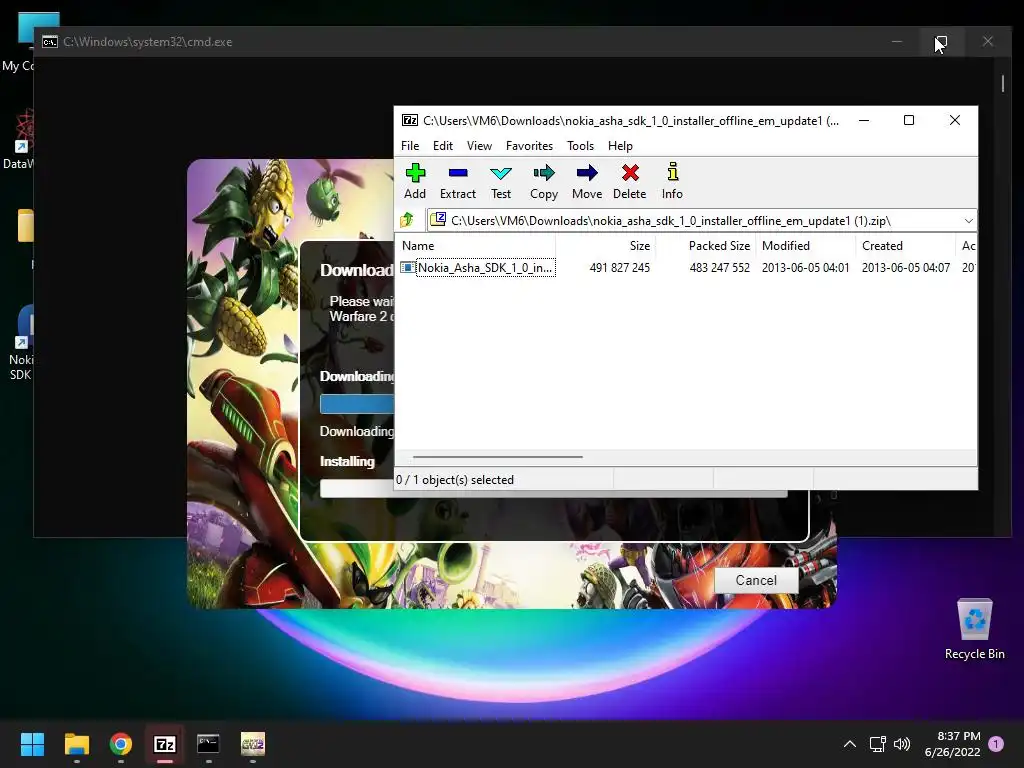
Task: Click the cmd.exe vertical scrollbar
Action: pos(1003,84)
